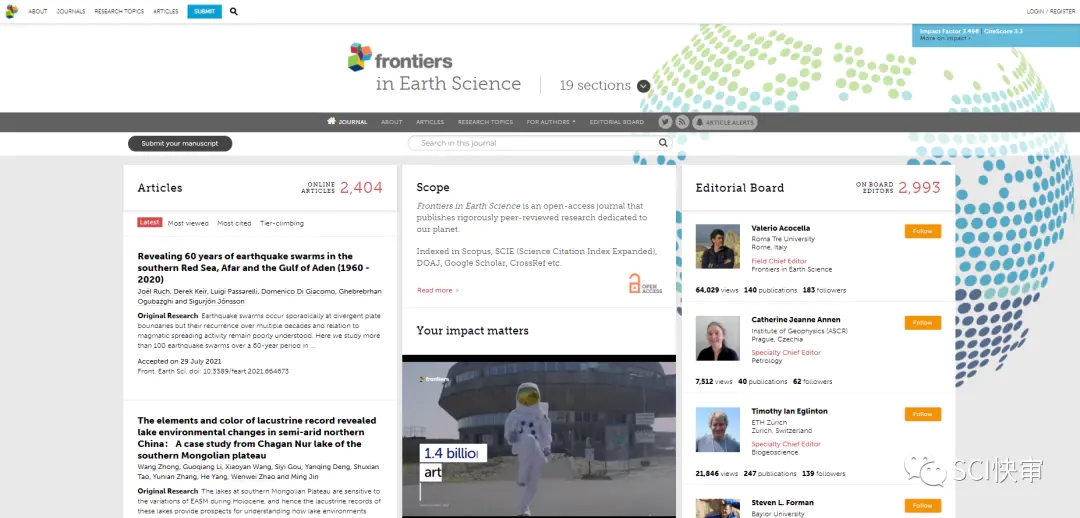Click the Editorial Board panel heading
1080x518 pixels.
[x=740, y=188]
